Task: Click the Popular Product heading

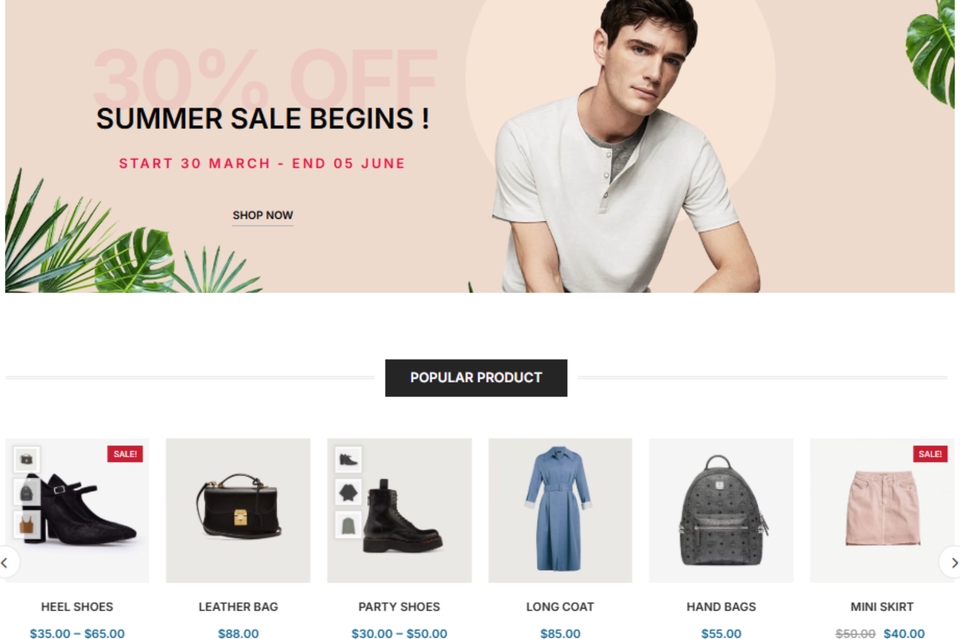Action: pyautogui.click(x=476, y=378)
